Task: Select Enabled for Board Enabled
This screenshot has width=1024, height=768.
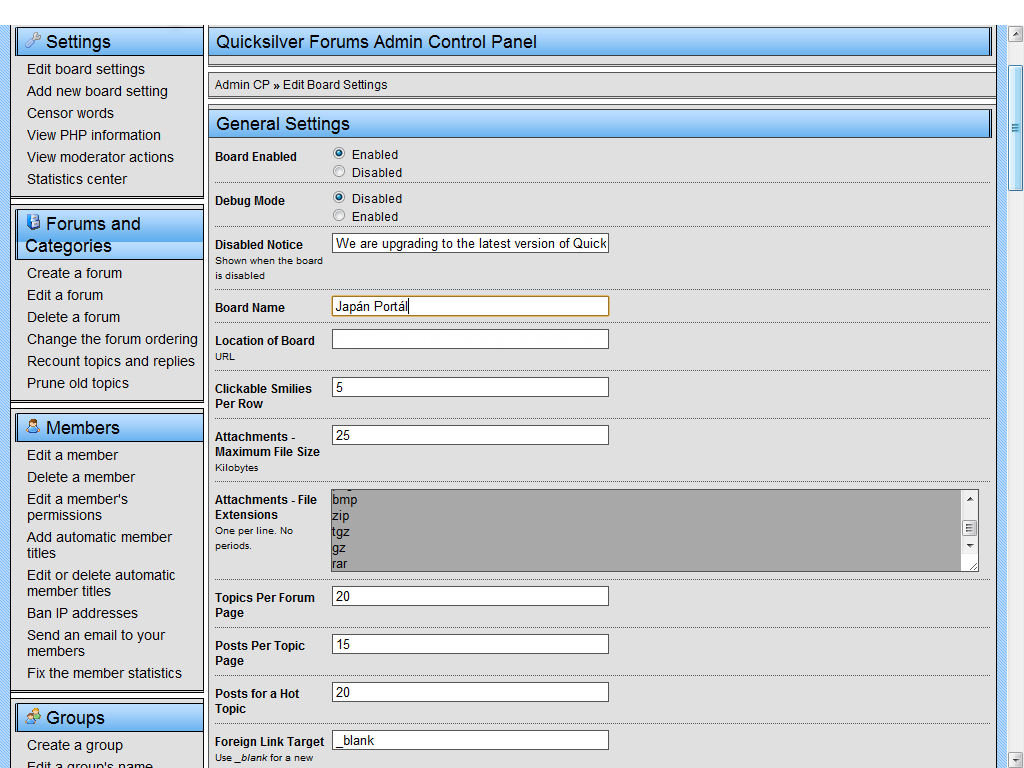Action: tap(339, 153)
